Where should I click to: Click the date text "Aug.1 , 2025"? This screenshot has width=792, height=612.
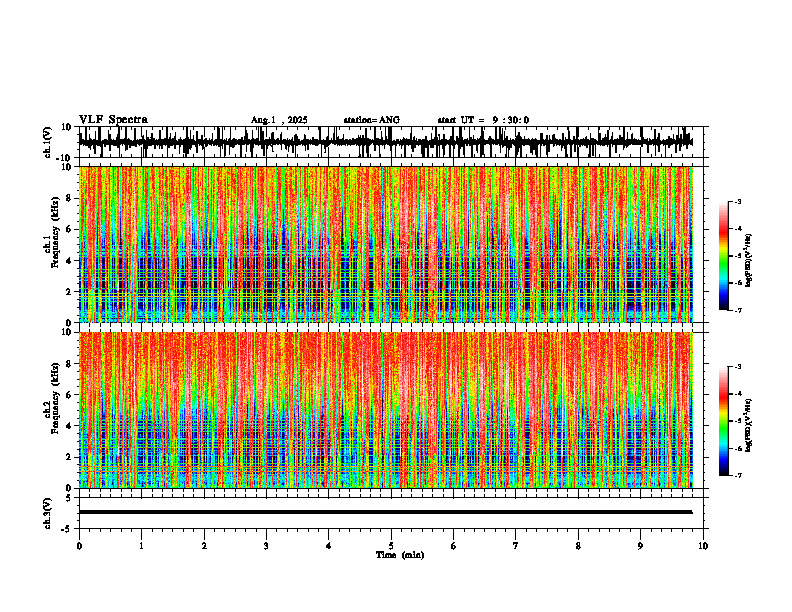(x=279, y=120)
